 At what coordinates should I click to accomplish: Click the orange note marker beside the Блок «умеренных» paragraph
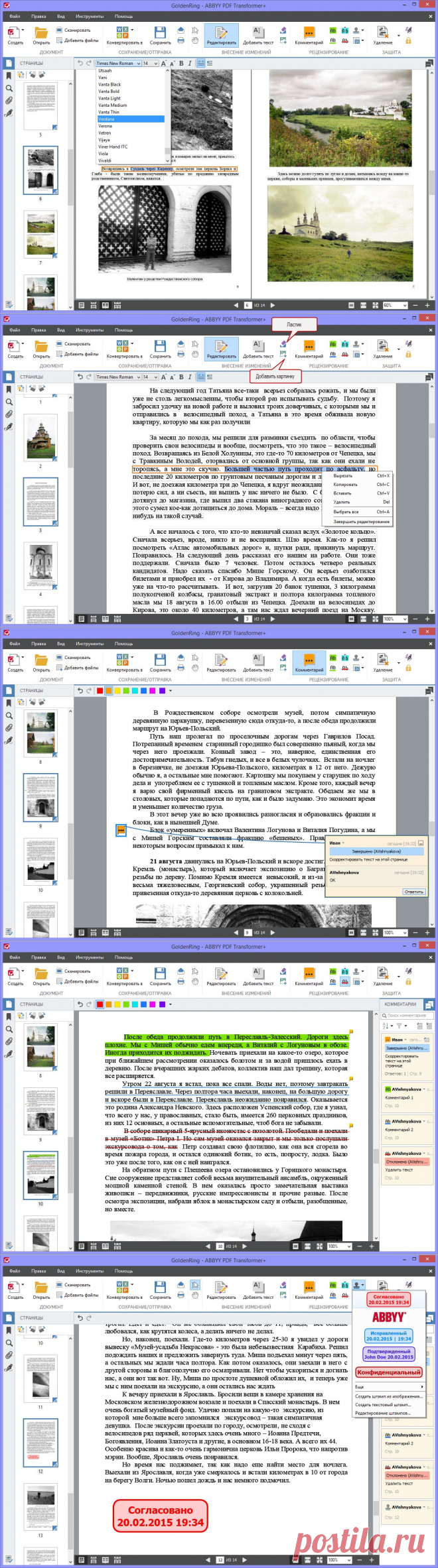(121, 829)
